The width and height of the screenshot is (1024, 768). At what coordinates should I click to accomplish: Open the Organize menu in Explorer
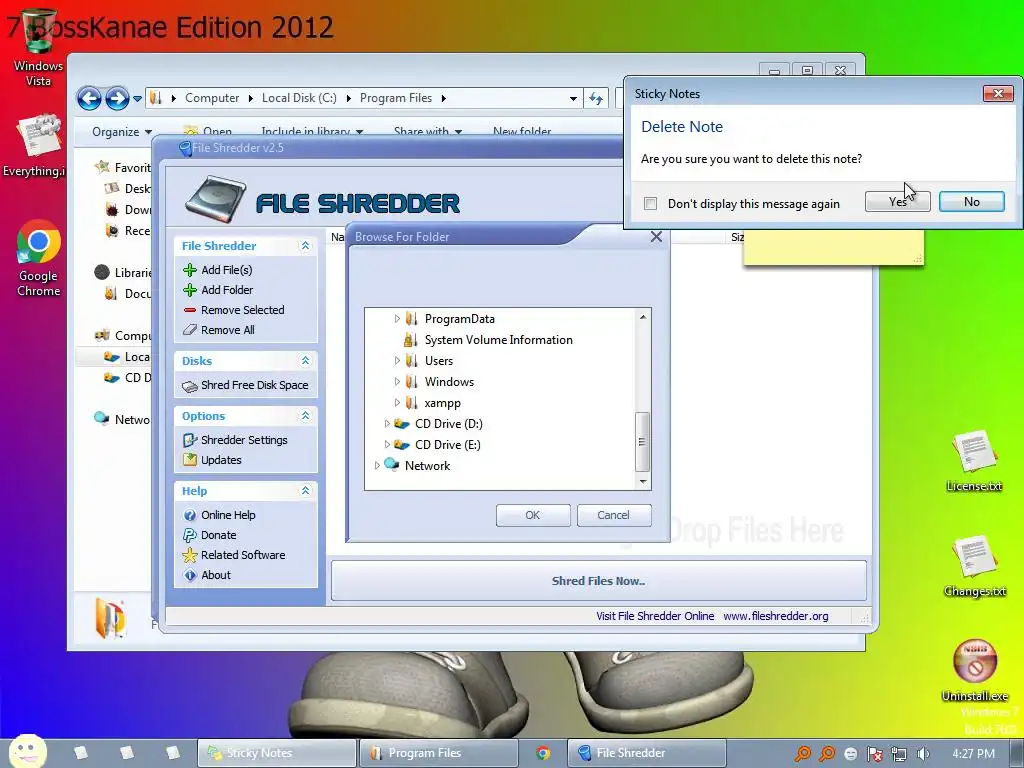121,132
